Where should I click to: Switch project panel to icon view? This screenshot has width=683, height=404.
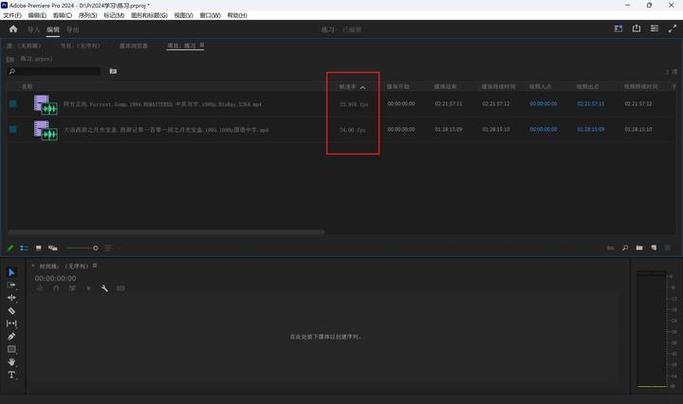click(38, 248)
